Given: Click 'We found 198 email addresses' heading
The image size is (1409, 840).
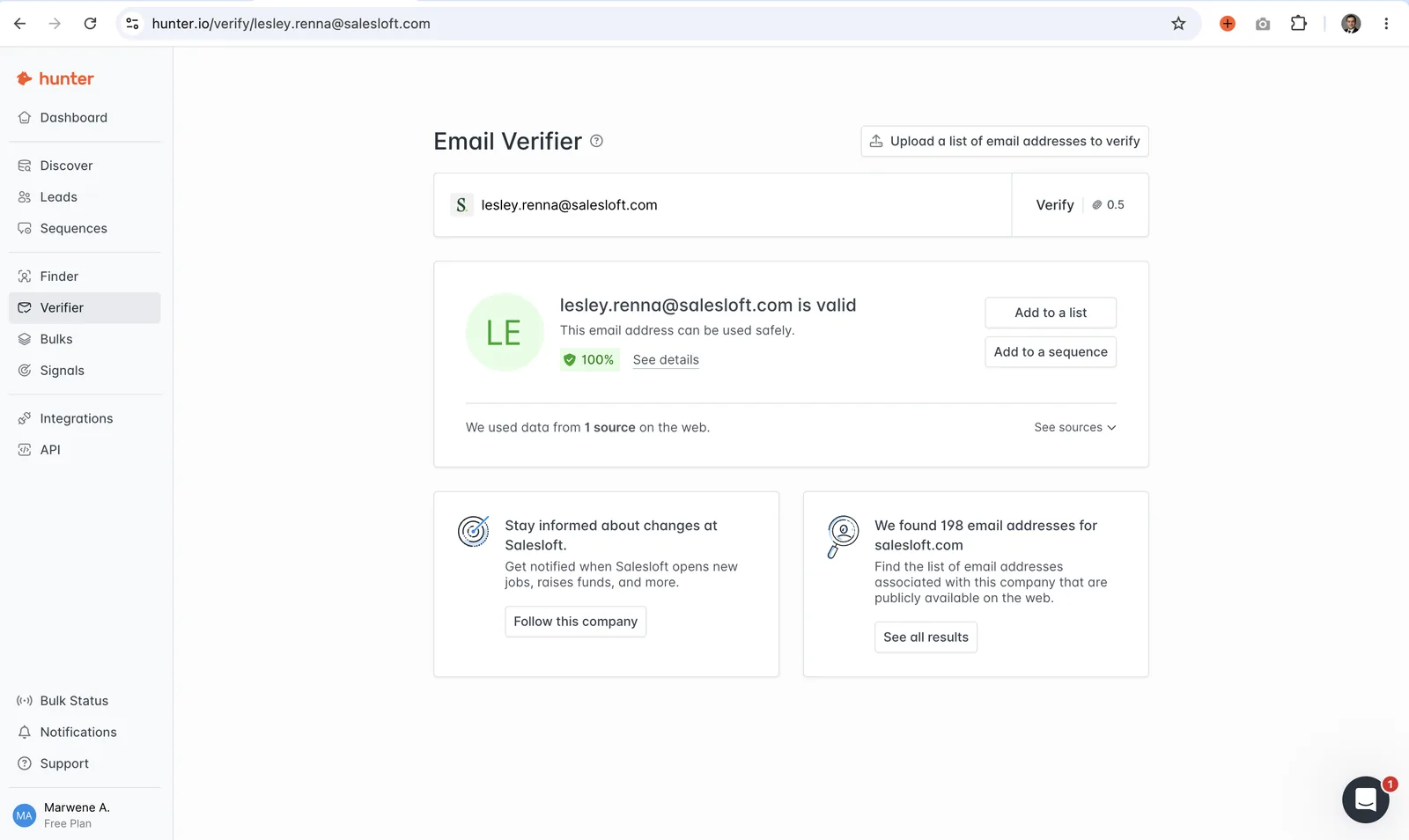Looking at the screenshot, I should (985, 535).
